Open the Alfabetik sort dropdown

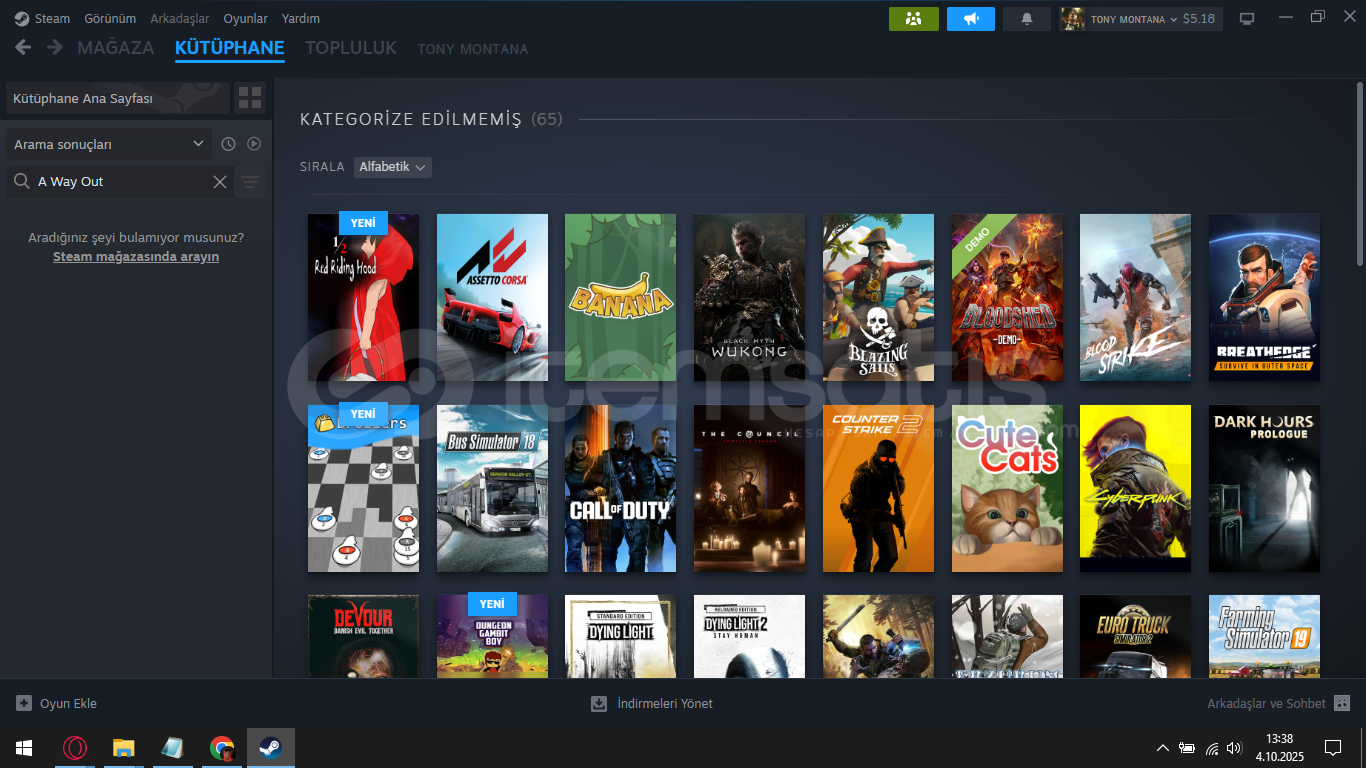coord(393,167)
